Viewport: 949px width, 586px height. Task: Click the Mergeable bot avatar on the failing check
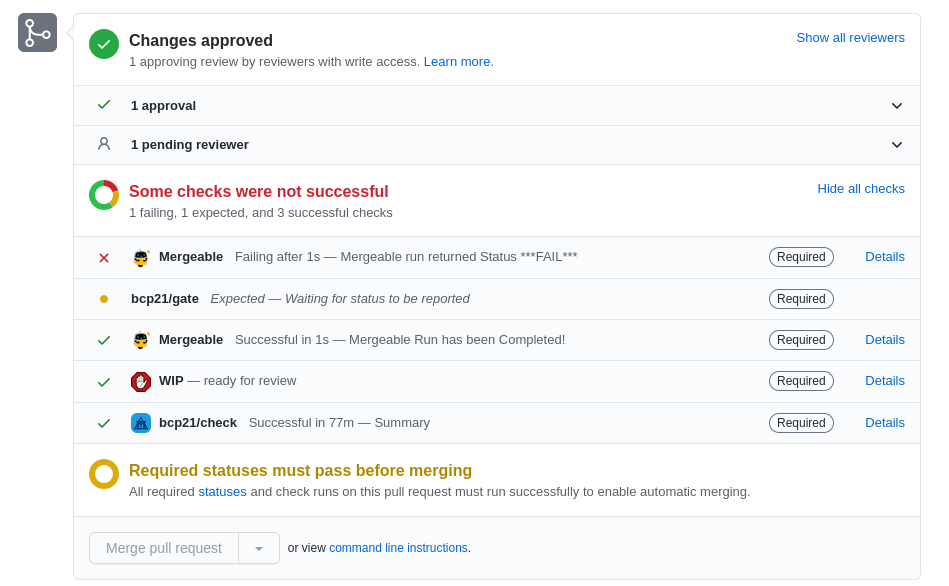coord(139,257)
